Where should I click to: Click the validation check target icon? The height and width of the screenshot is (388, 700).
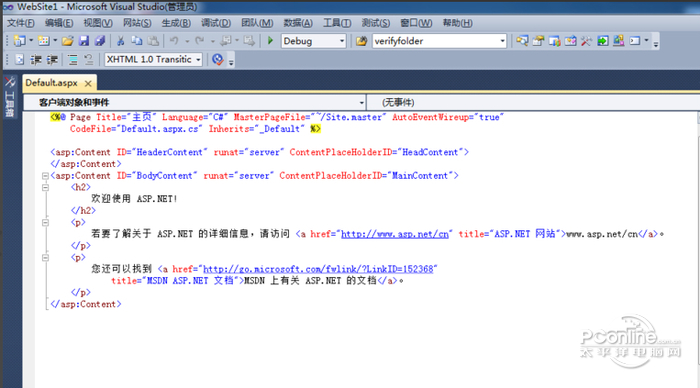[x=217, y=59]
